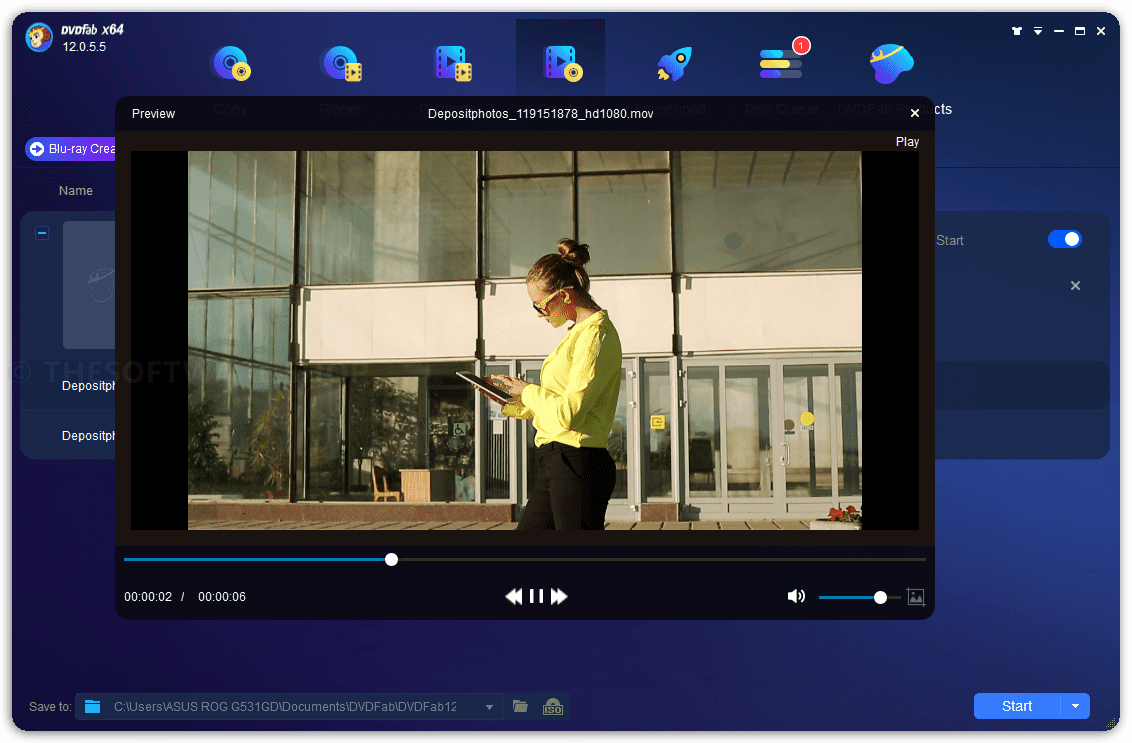Click the 00:00:06 duration text
This screenshot has width=1132, height=743.
coord(222,597)
